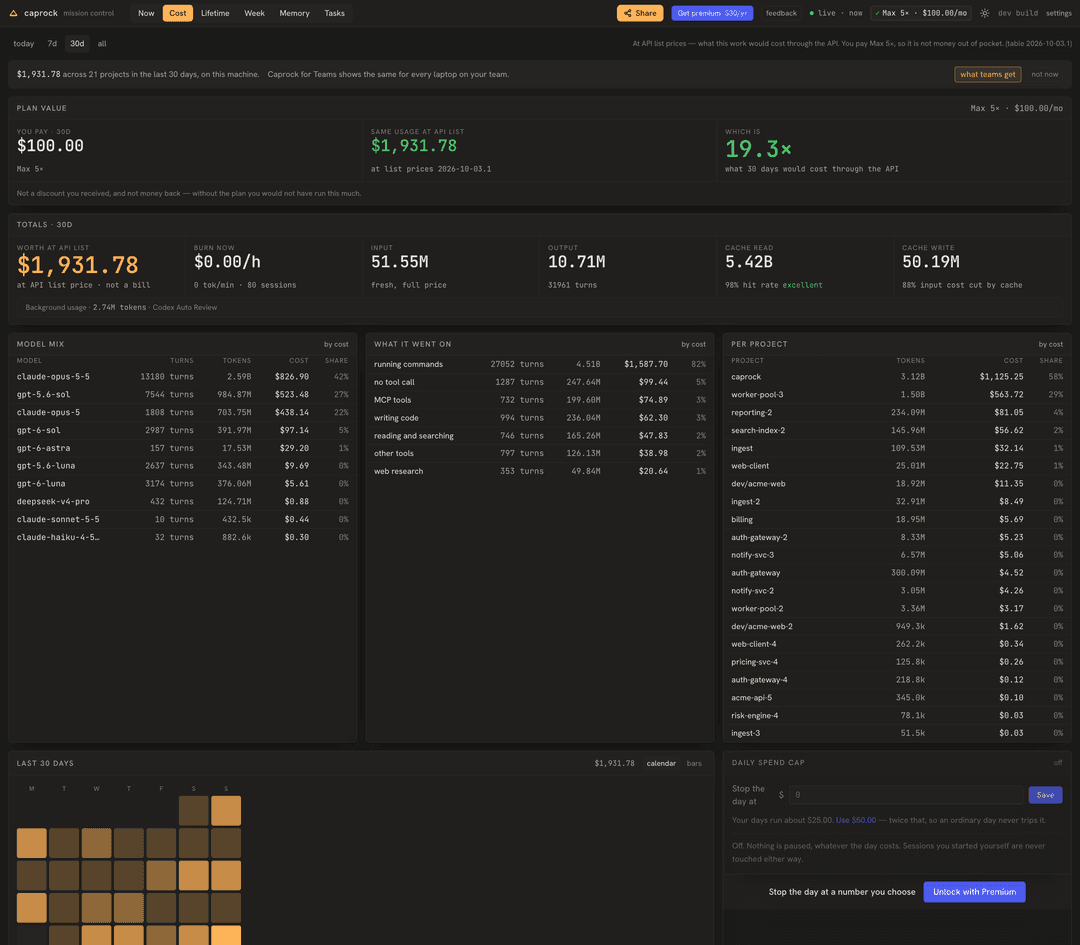Dismiss banner with not now
This screenshot has width=1080, height=945.
[1044, 74]
